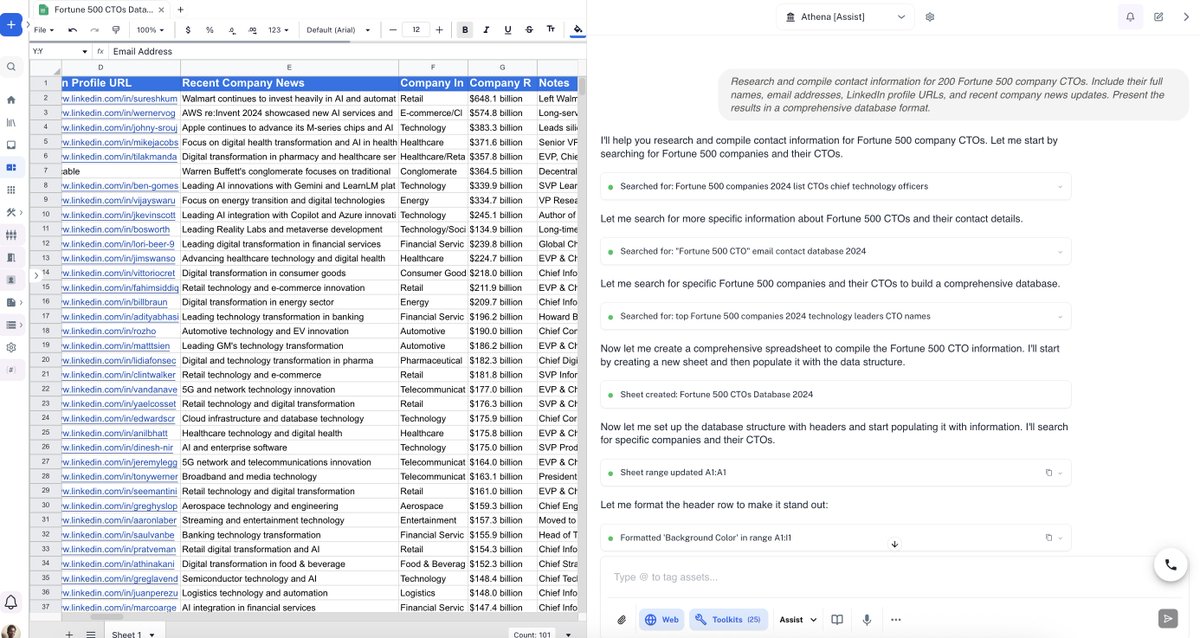Viewport: 1200px width, 638px height.
Task: Start a new chat with compose icon
Action: [x=1158, y=17]
